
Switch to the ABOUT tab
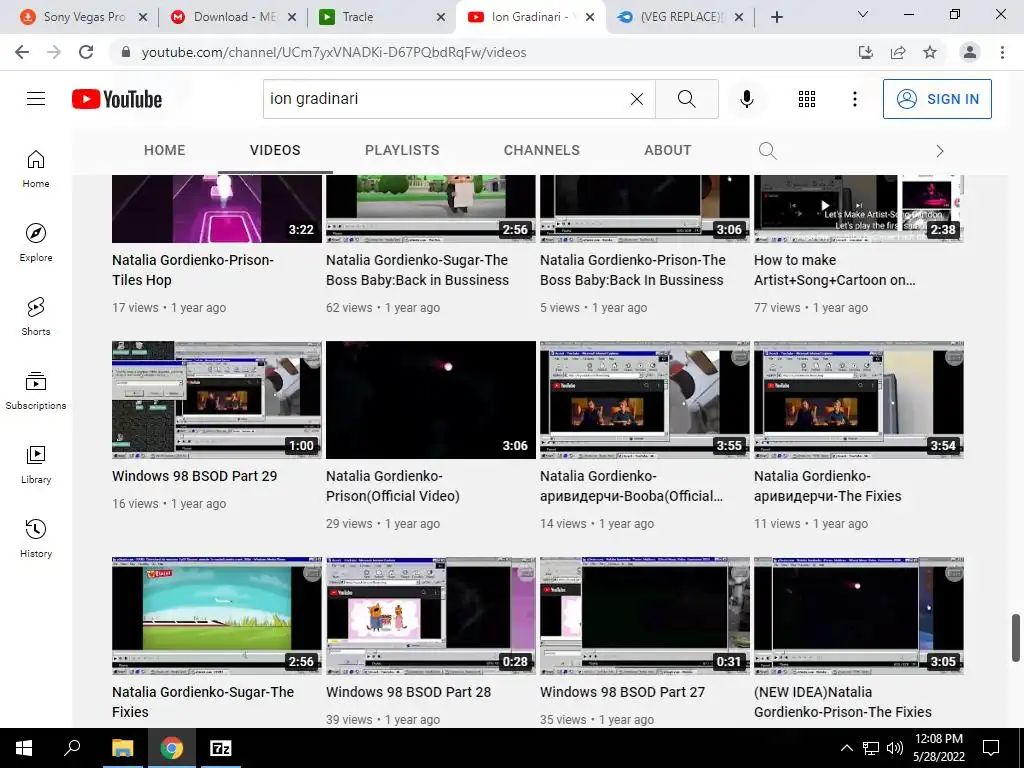tap(667, 150)
